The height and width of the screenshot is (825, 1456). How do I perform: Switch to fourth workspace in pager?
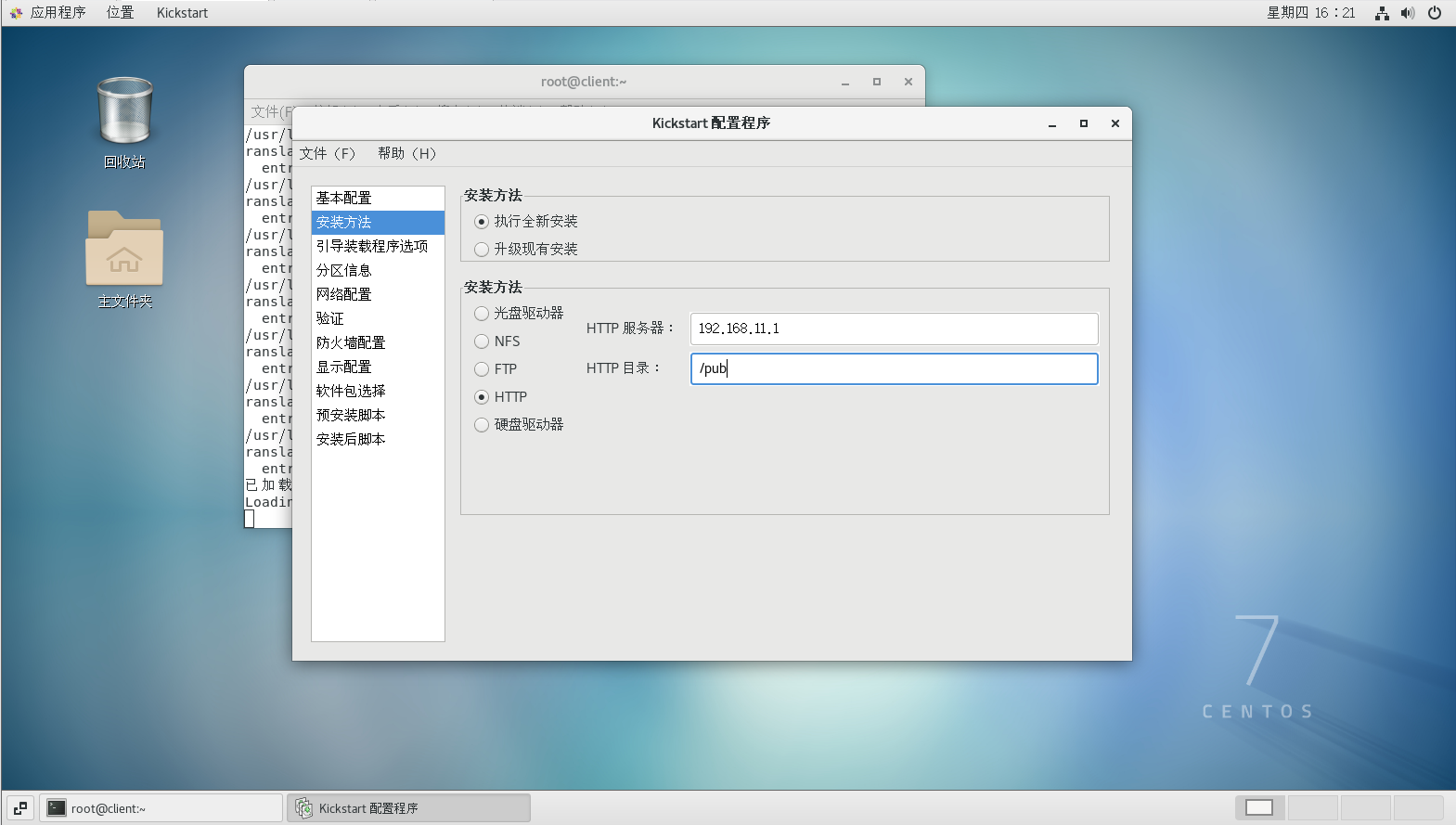(x=1418, y=807)
